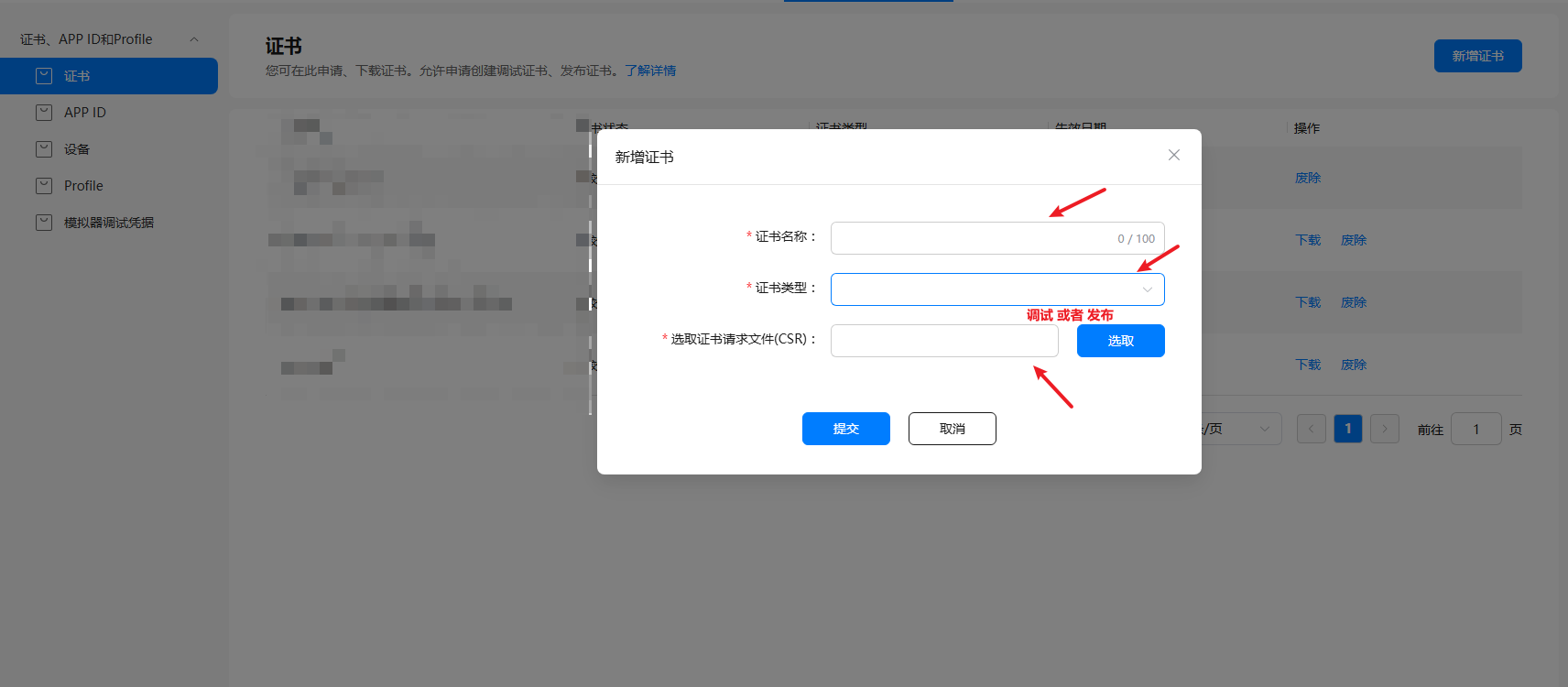Screen dimensions: 1568x687
Task: Select 模拟器调试凭据 in the sidebar
Action: tap(109, 223)
